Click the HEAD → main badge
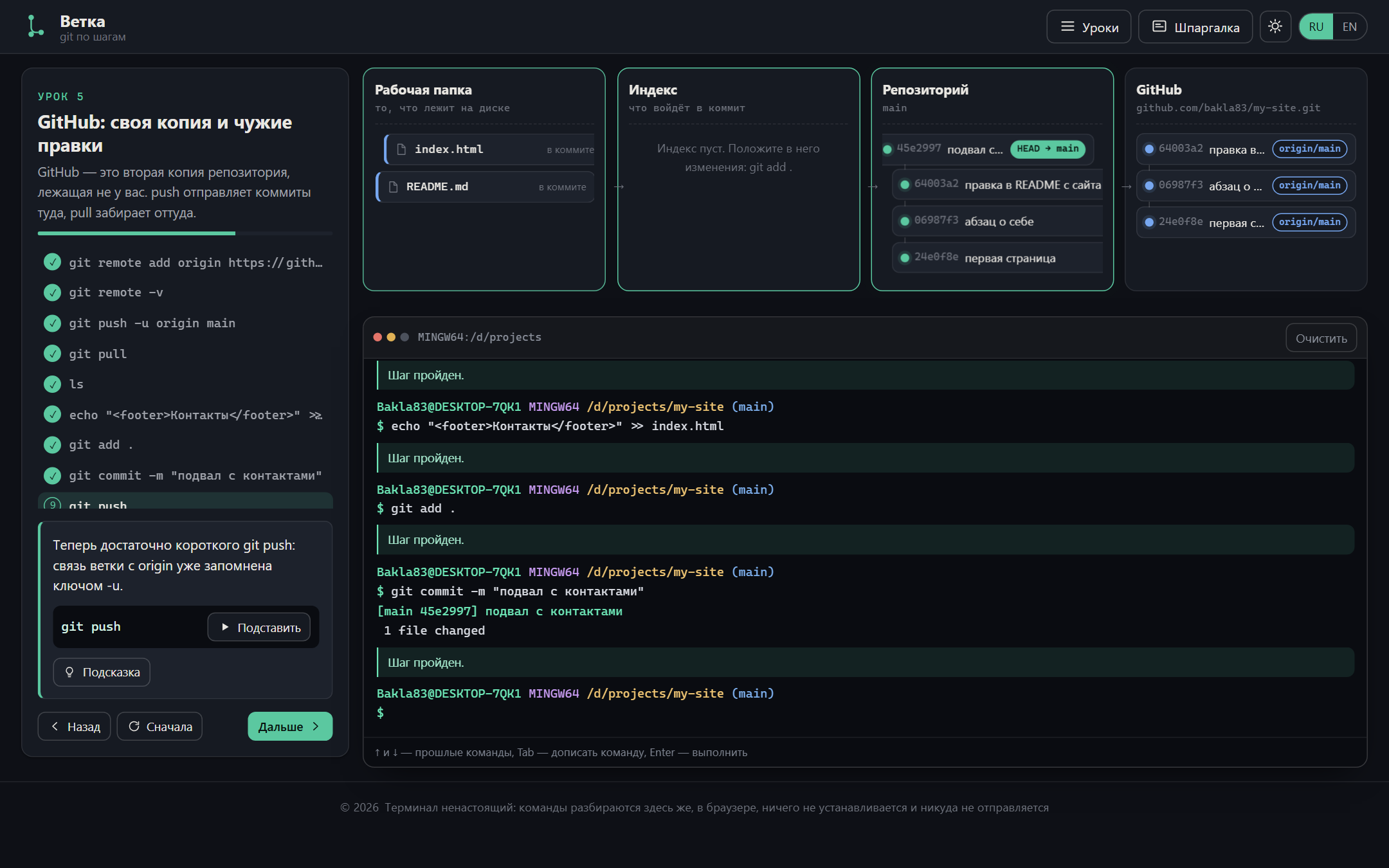The width and height of the screenshot is (1389, 868). pos(1048,149)
